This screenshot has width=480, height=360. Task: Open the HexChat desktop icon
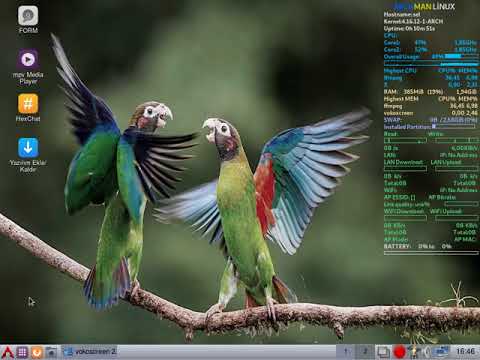28,108
